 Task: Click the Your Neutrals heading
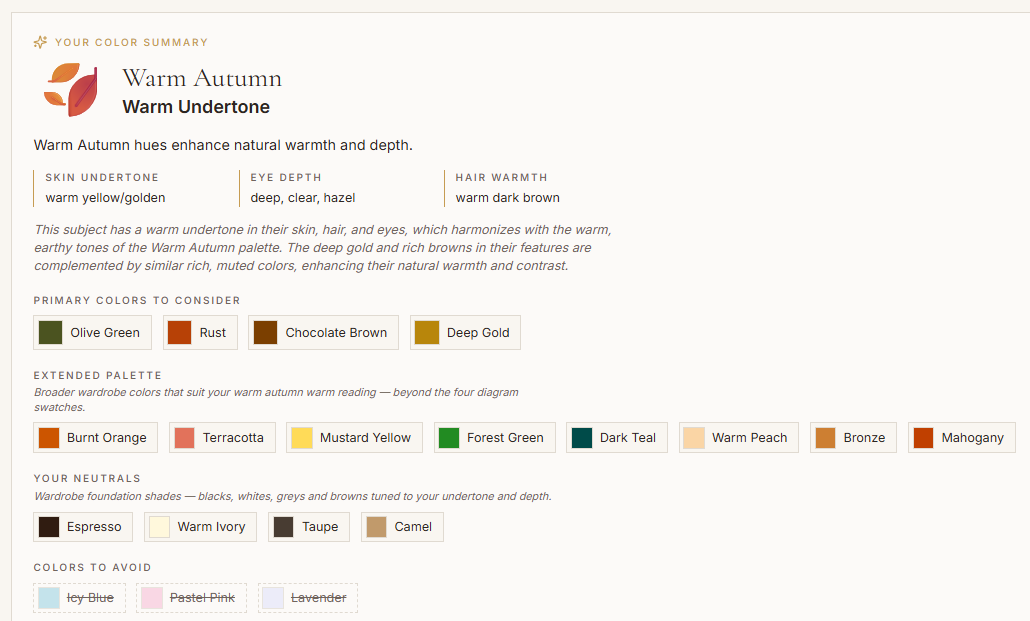pos(87,478)
